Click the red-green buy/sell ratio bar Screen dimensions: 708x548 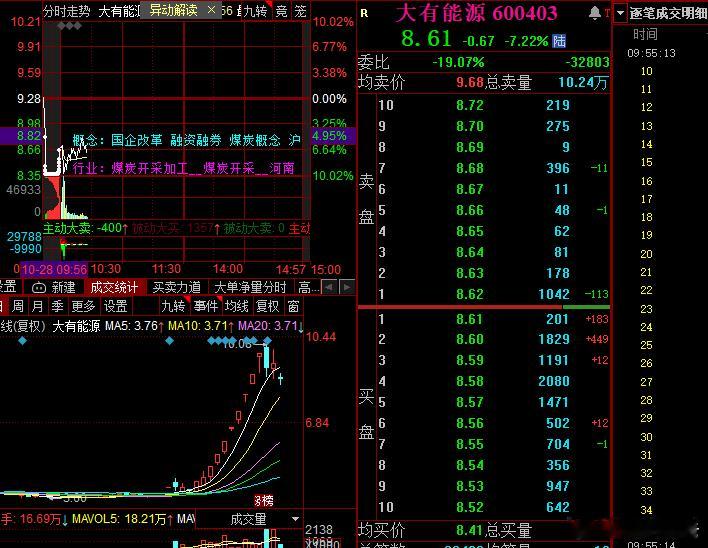pyautogui.click(x=484, y=307)
